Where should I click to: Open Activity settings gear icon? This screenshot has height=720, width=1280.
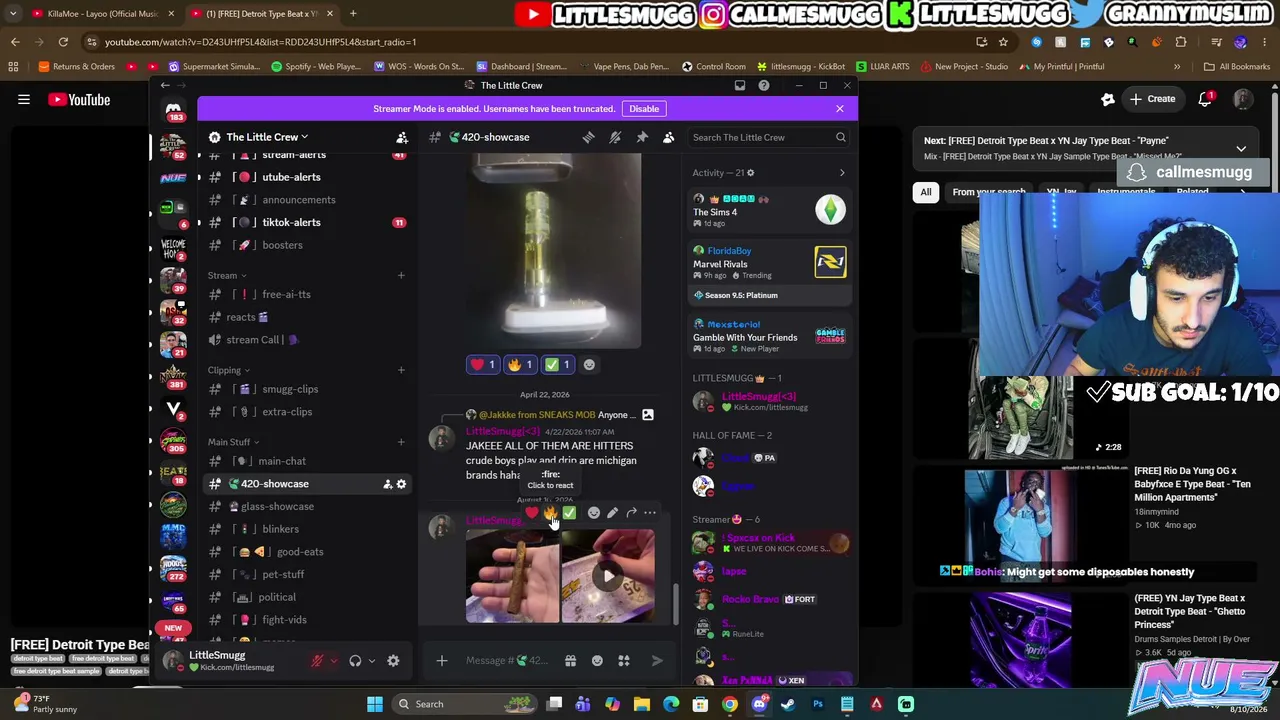pyautogui.click(x=751, y=173)
